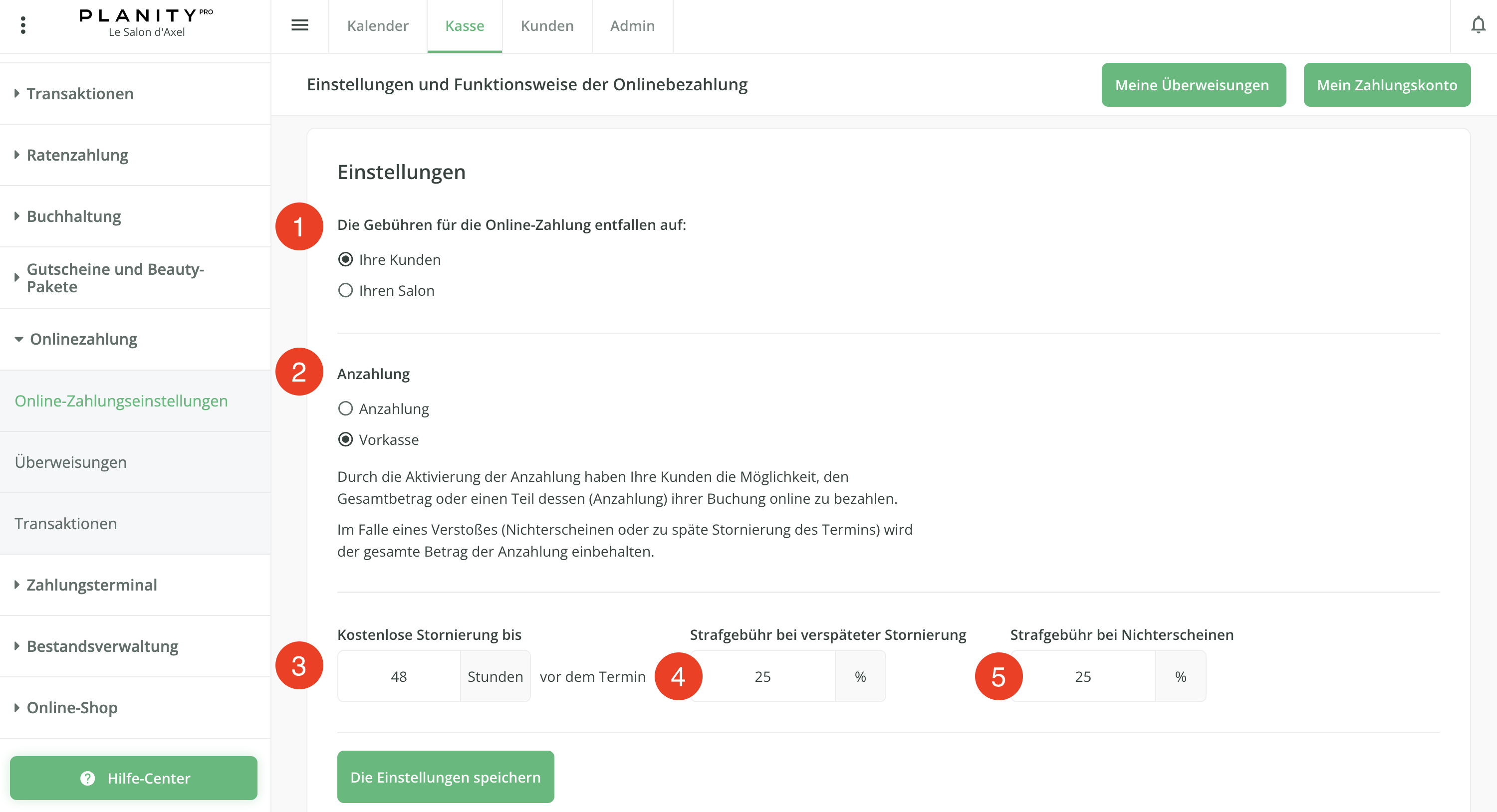Click the hamburger menu icon
The height and width of the screenshot is (812, 1497).
pyautogui.click(x=299, y=25)
